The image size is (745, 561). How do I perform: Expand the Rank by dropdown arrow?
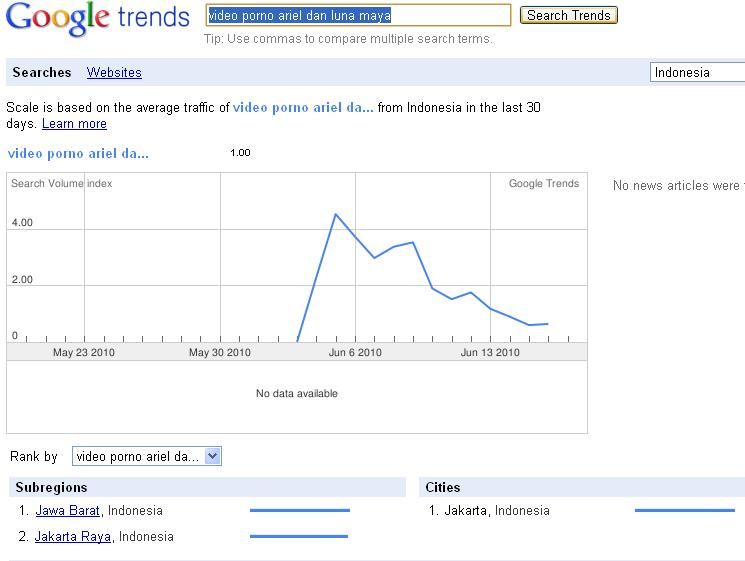(213, 456)
